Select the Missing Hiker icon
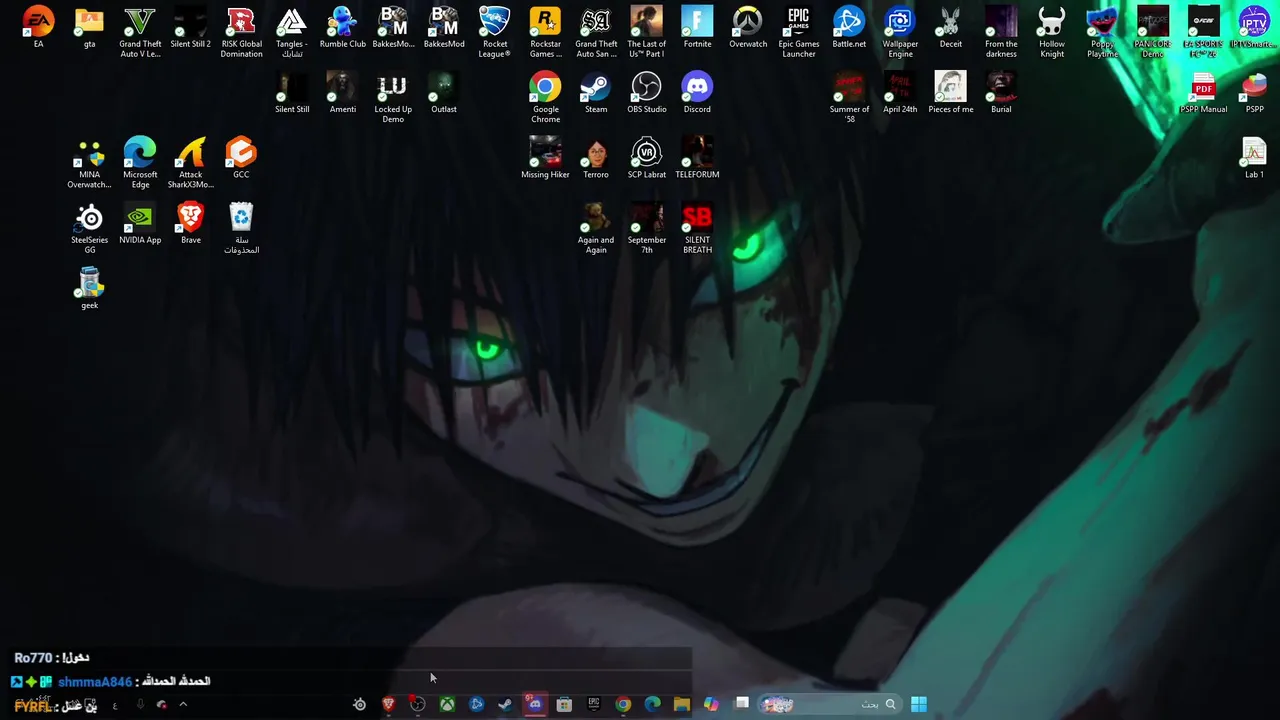This screenshot has width=1280, height=720. click(545, 158)
